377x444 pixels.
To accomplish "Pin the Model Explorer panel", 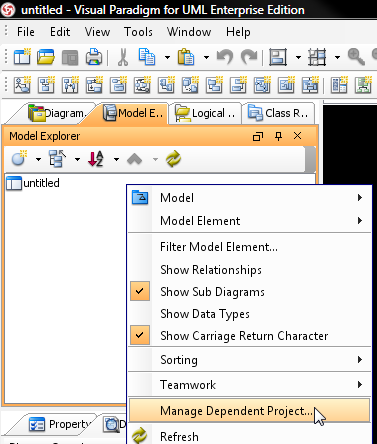I will 278,136.
